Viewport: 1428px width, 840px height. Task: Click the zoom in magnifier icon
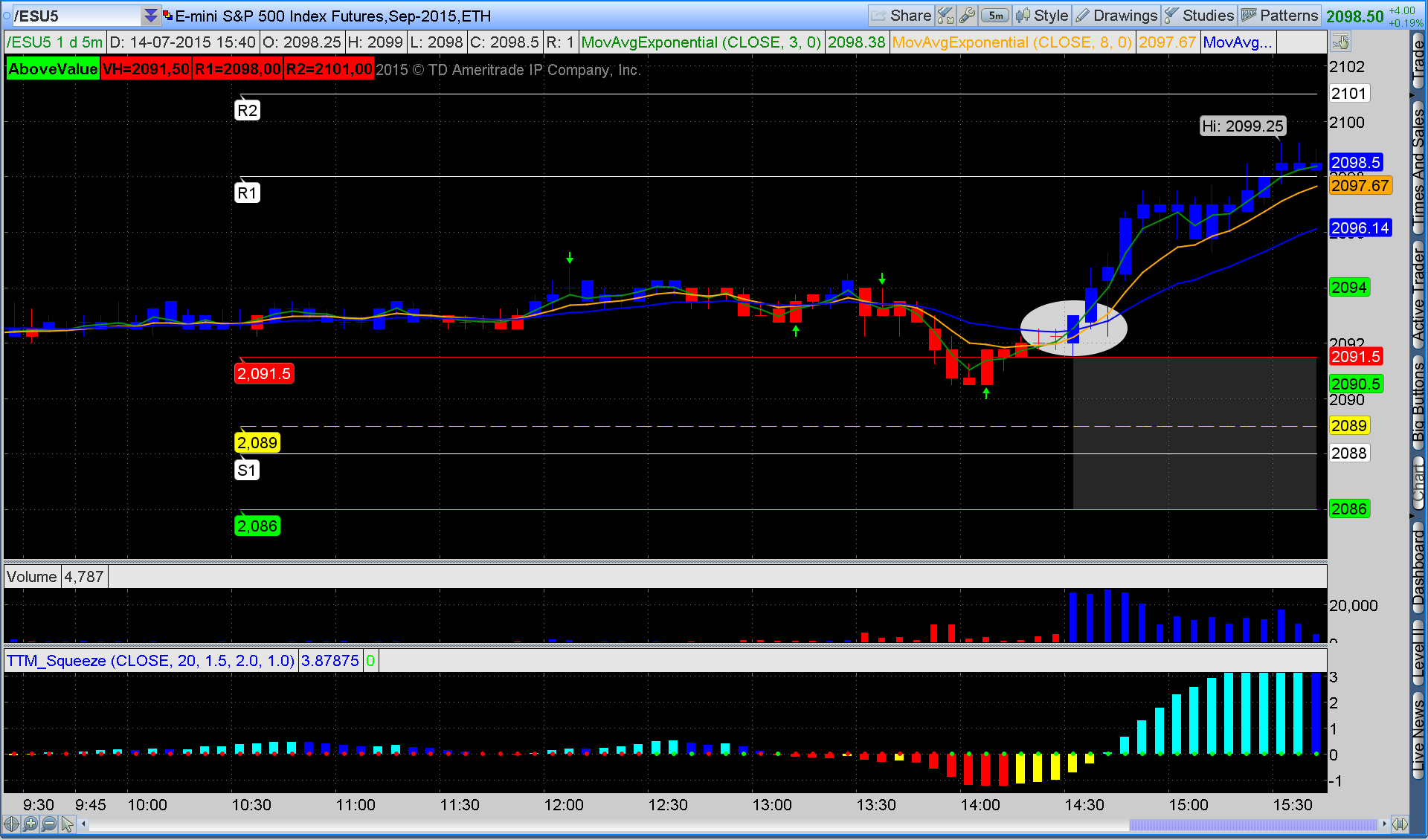[30, 824]
